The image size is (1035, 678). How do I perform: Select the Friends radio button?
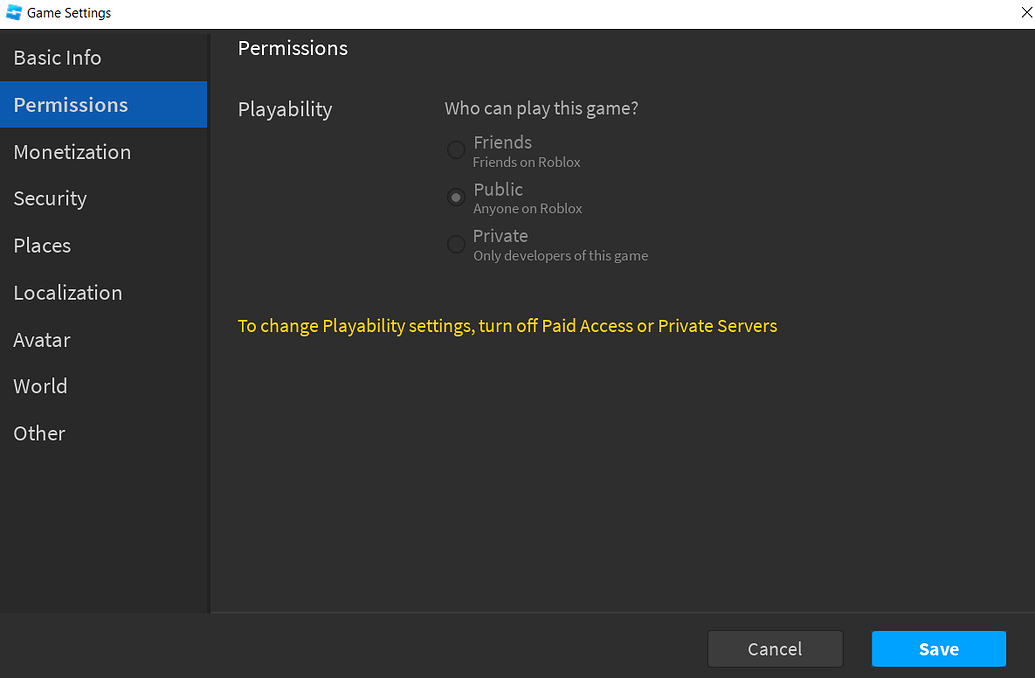coord(456,150)
